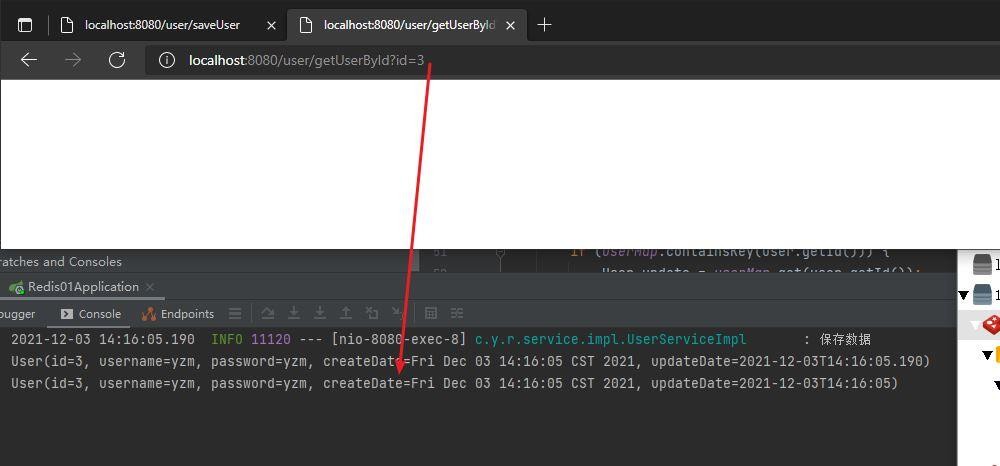Reload the getUserById page
1000x466 pixels.
click(117, 60)
